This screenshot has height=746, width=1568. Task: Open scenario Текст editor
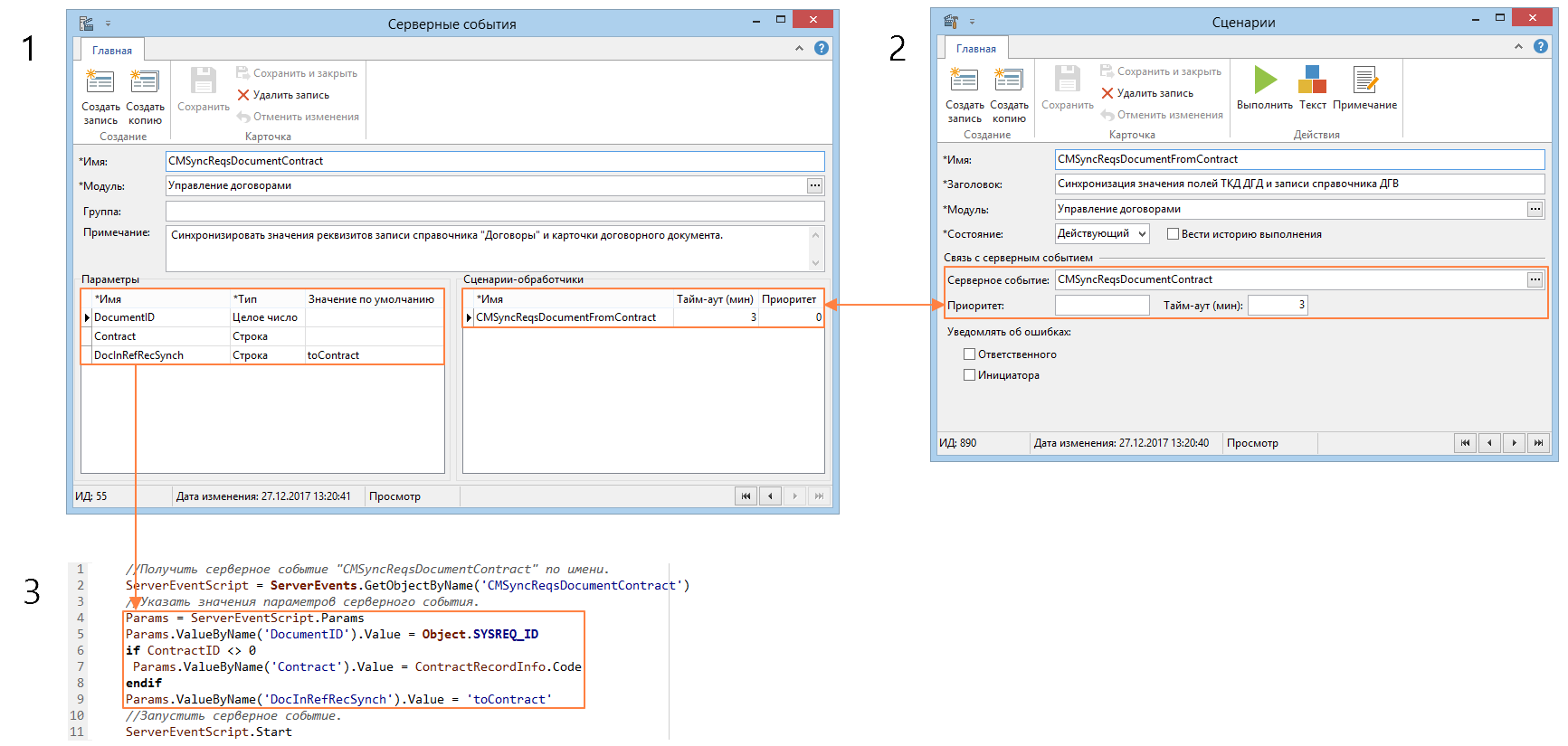1313,88
